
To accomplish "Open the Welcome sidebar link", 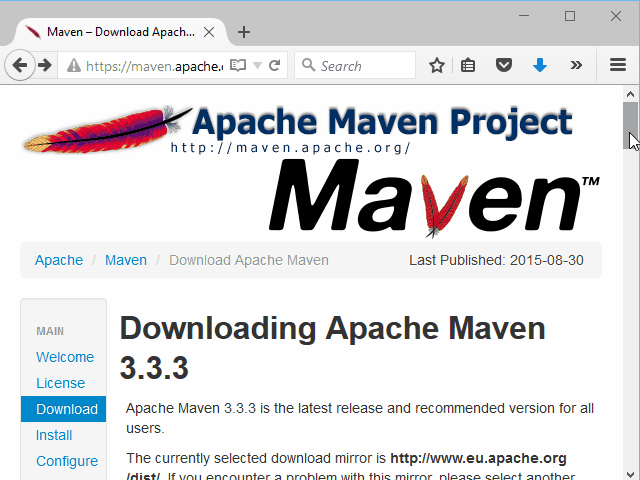I will [65, 357].
